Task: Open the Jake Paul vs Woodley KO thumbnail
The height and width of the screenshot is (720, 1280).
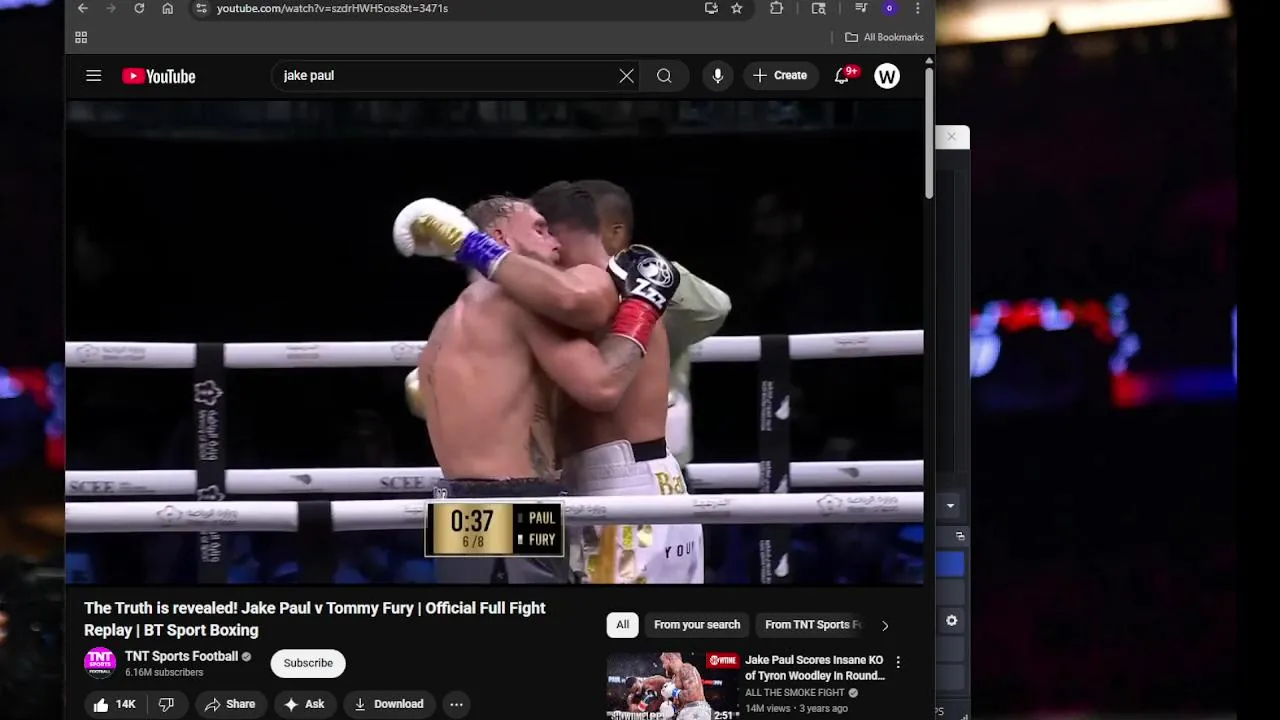Action: click(673, 686)
